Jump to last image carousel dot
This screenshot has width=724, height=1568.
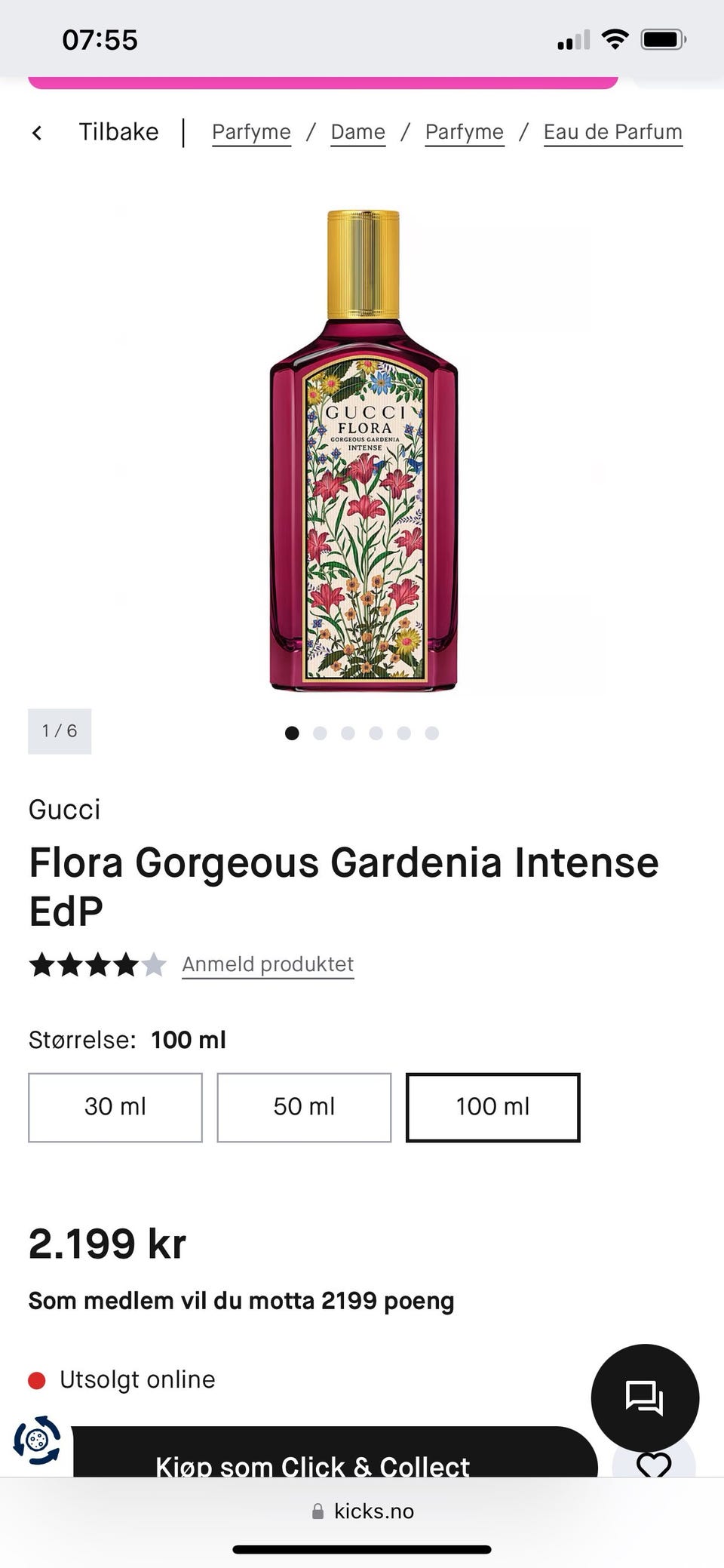431,733
